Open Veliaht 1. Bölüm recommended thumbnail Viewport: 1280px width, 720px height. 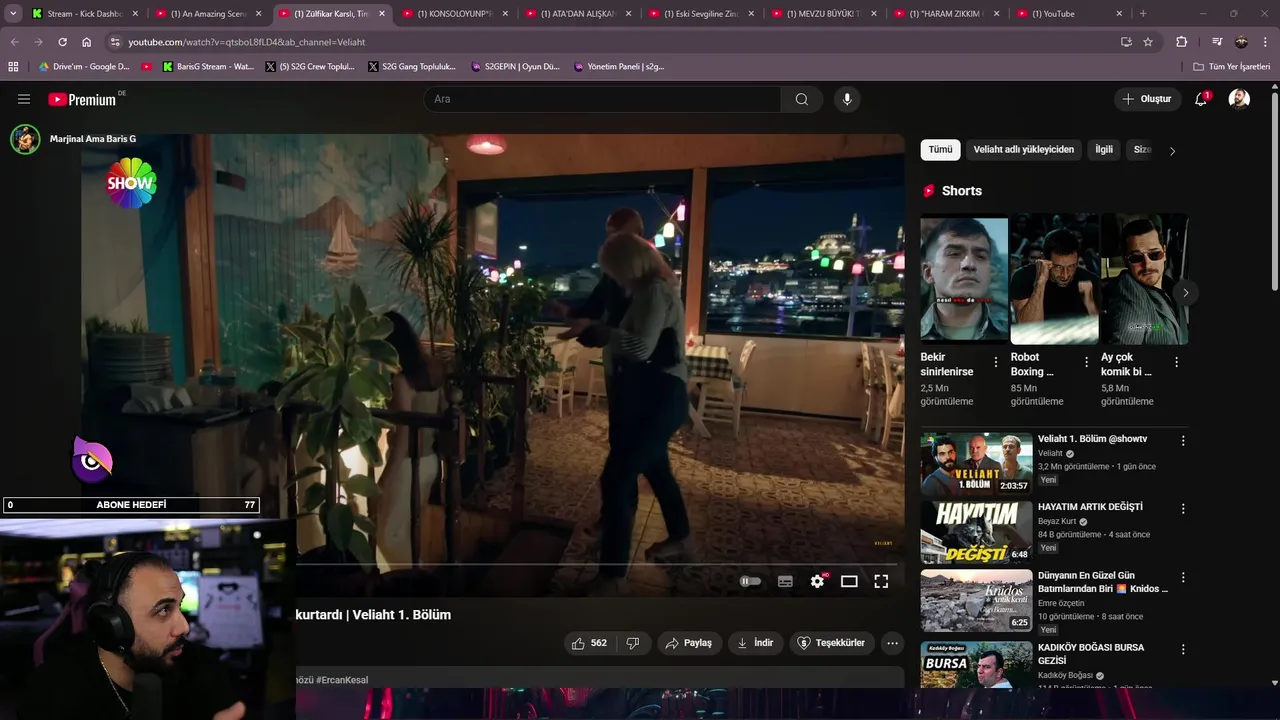click(x=976, y=463)
